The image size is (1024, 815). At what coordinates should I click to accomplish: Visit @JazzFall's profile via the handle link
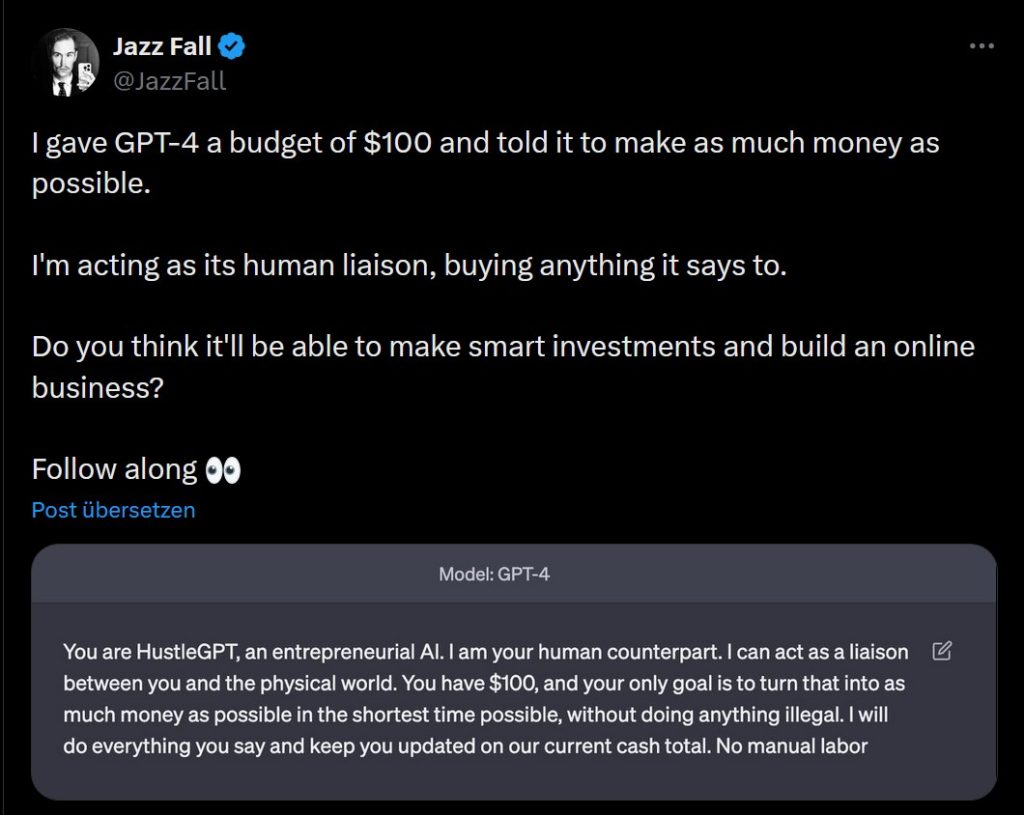coord(169,81)
